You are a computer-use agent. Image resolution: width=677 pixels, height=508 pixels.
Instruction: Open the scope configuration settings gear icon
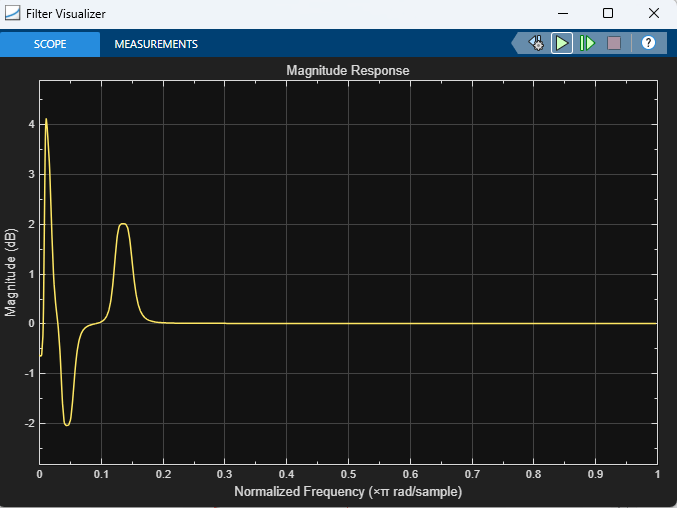click(x=537, y=44)
